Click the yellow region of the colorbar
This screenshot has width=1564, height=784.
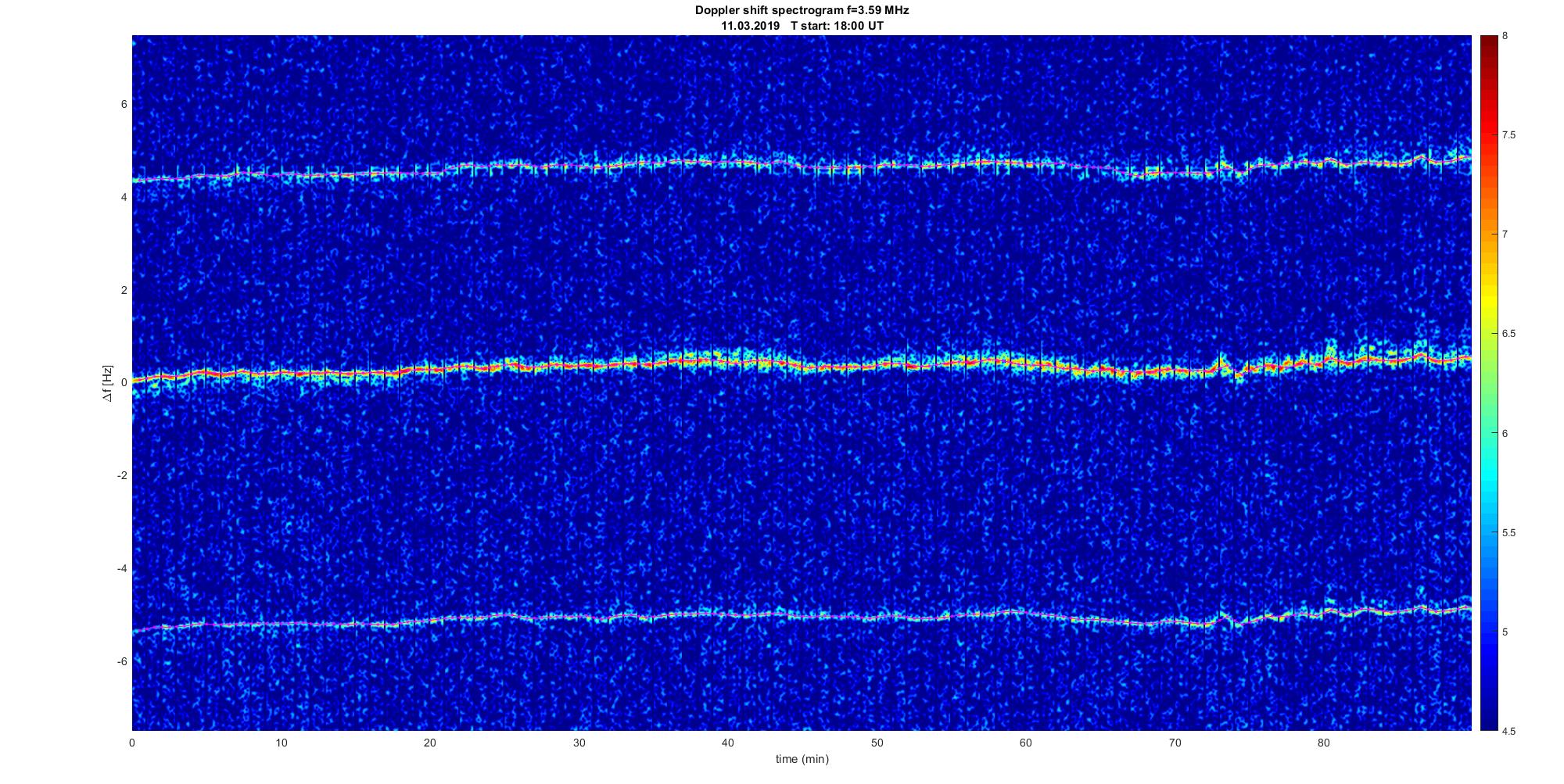(1488, 301)
